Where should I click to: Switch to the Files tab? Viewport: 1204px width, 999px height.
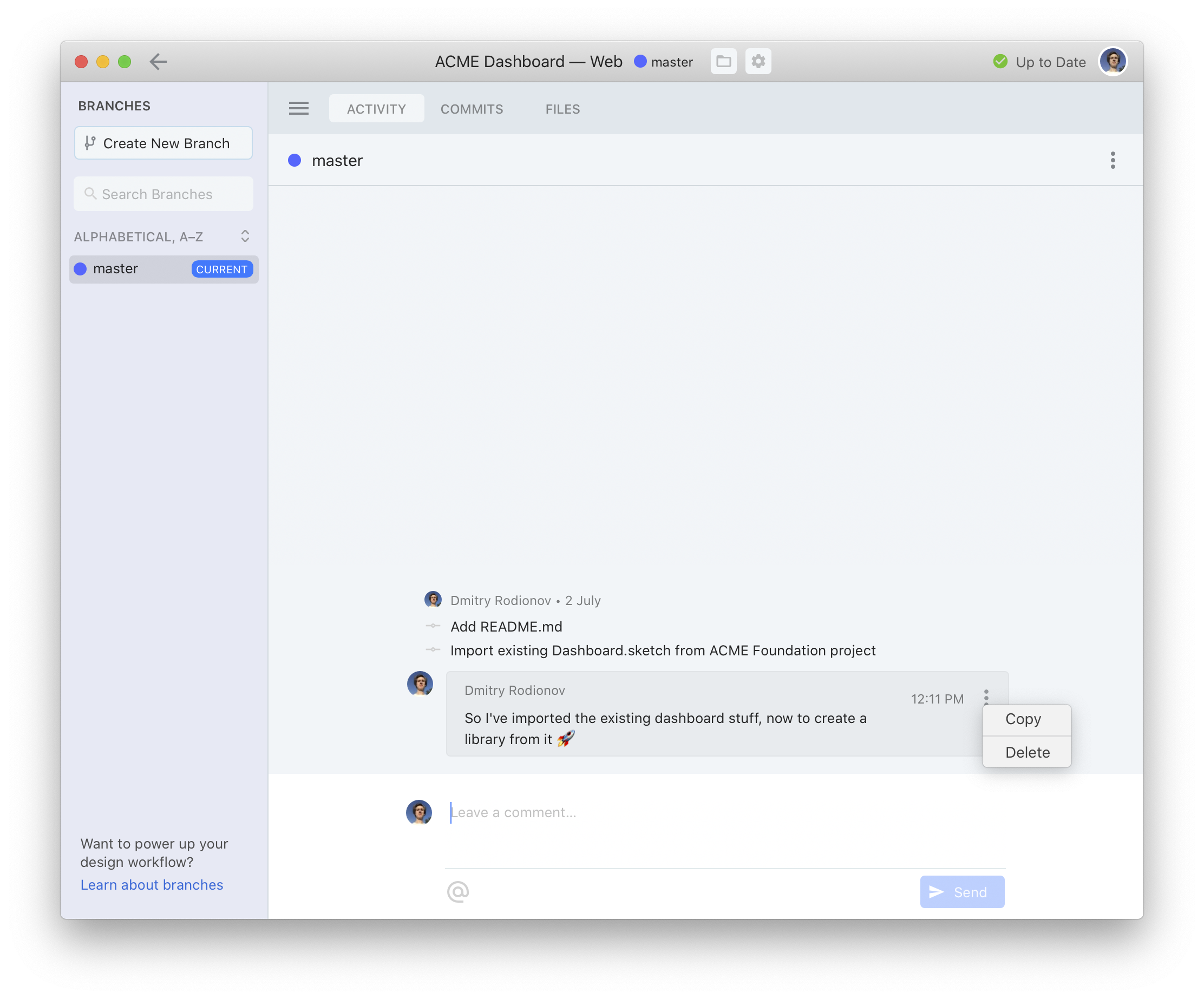pyautogui.click(x=562, y=108)
